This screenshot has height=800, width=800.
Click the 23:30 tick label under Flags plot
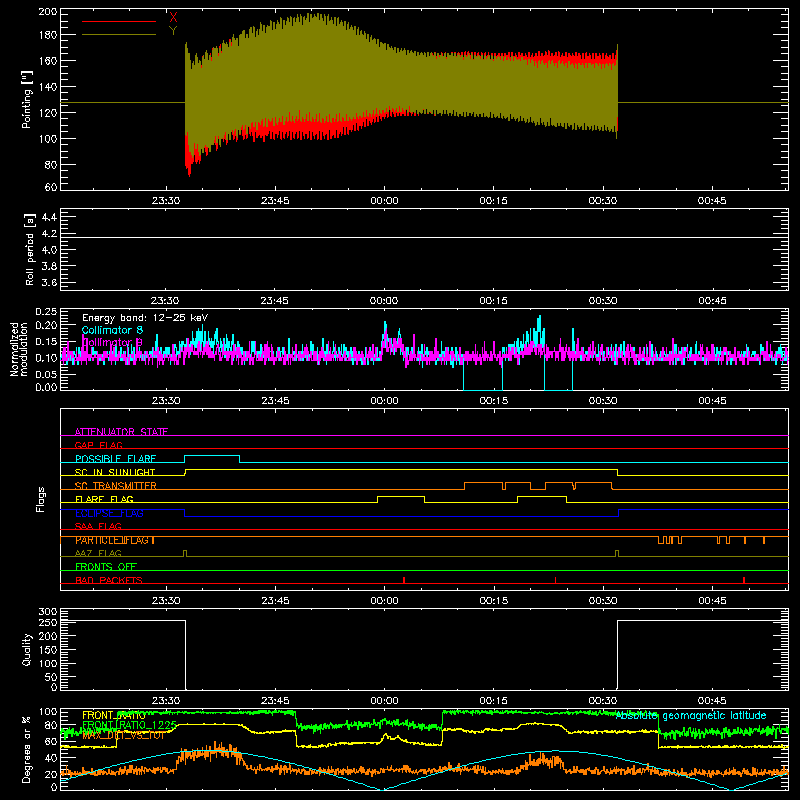click(x=166, y=601)
